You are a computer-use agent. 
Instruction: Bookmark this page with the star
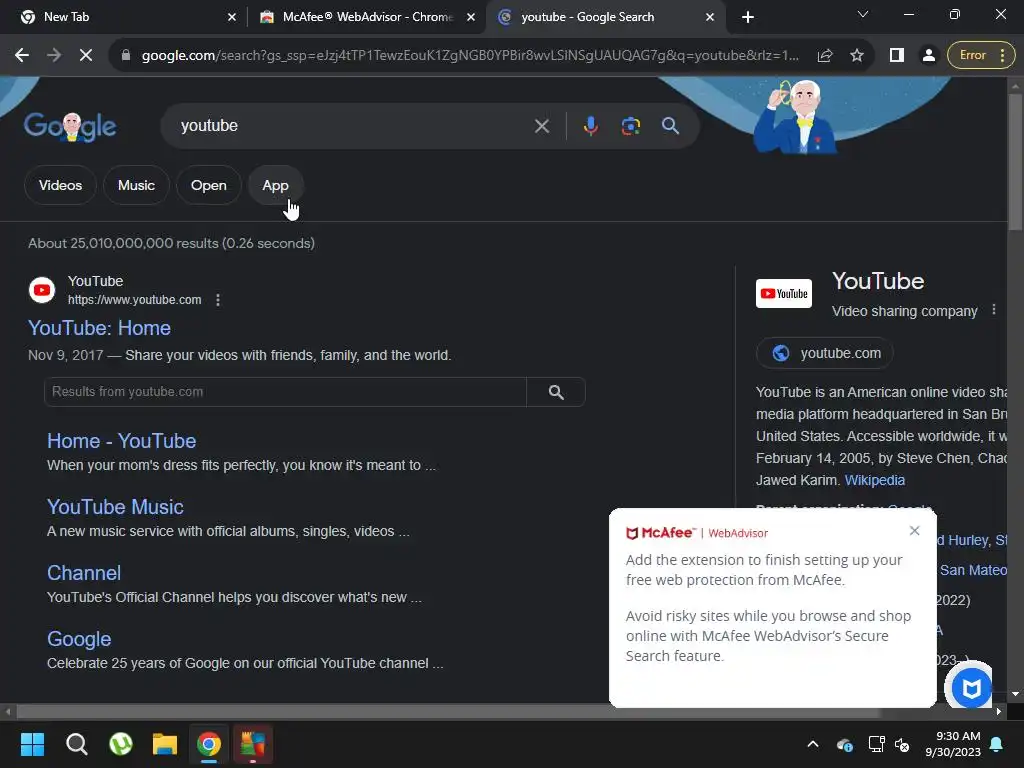pyautogui.click(x=857, y=56)
